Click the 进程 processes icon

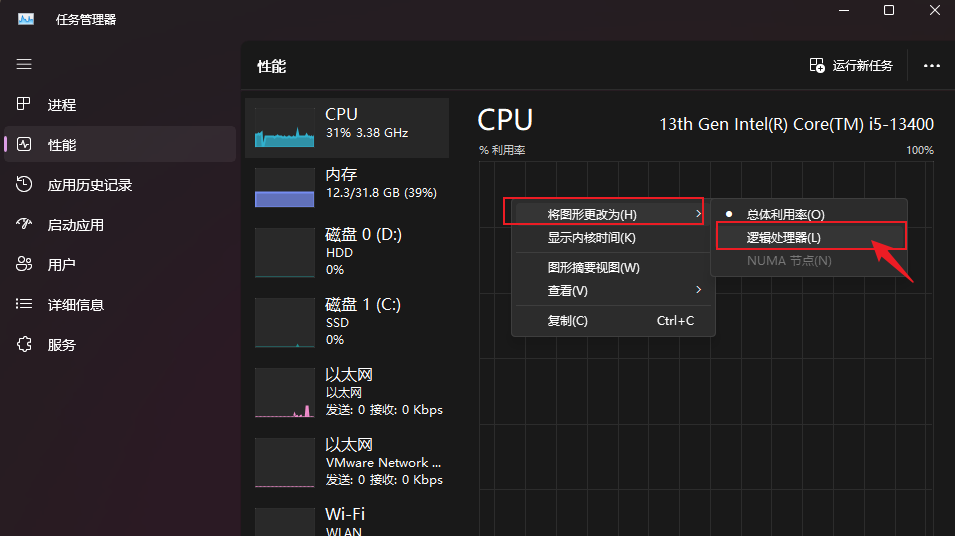click(24, 104)
